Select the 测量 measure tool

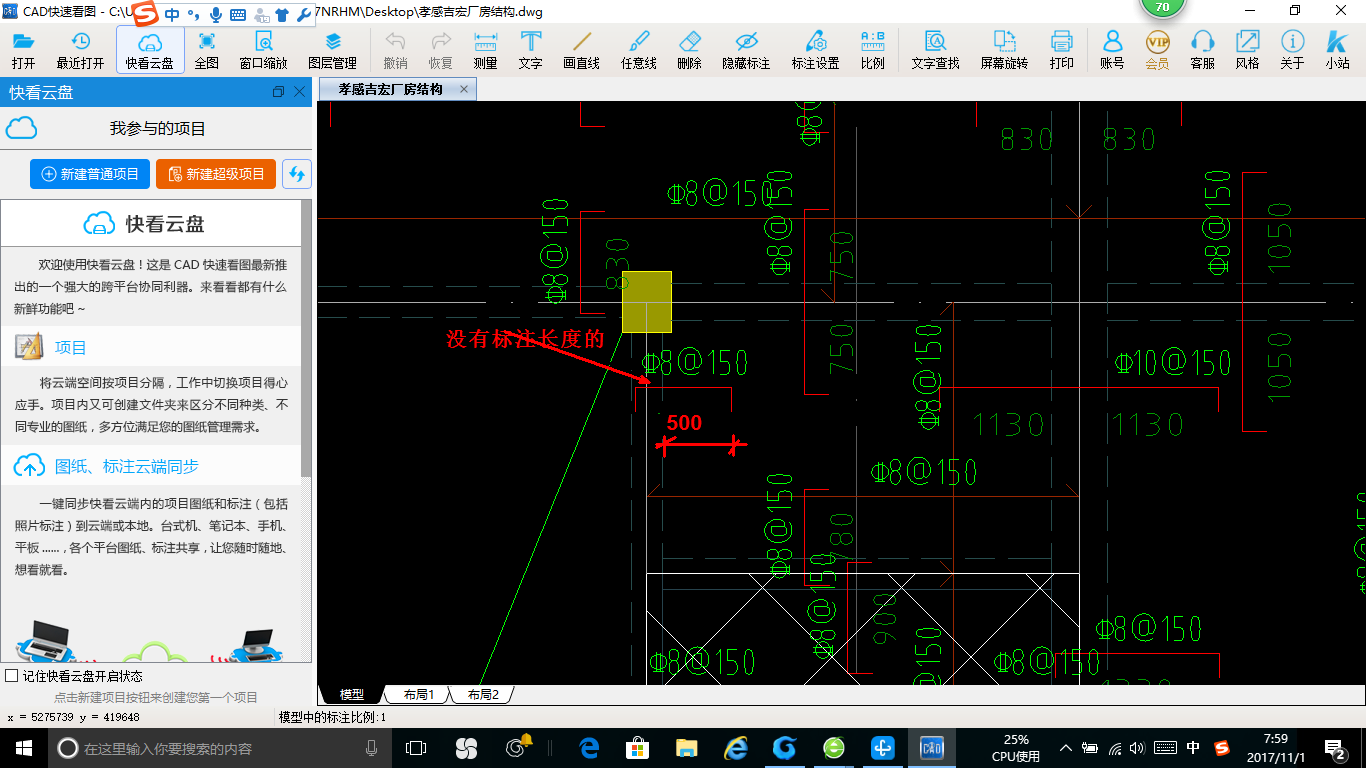pyautogui.click(x=485, y=50)
